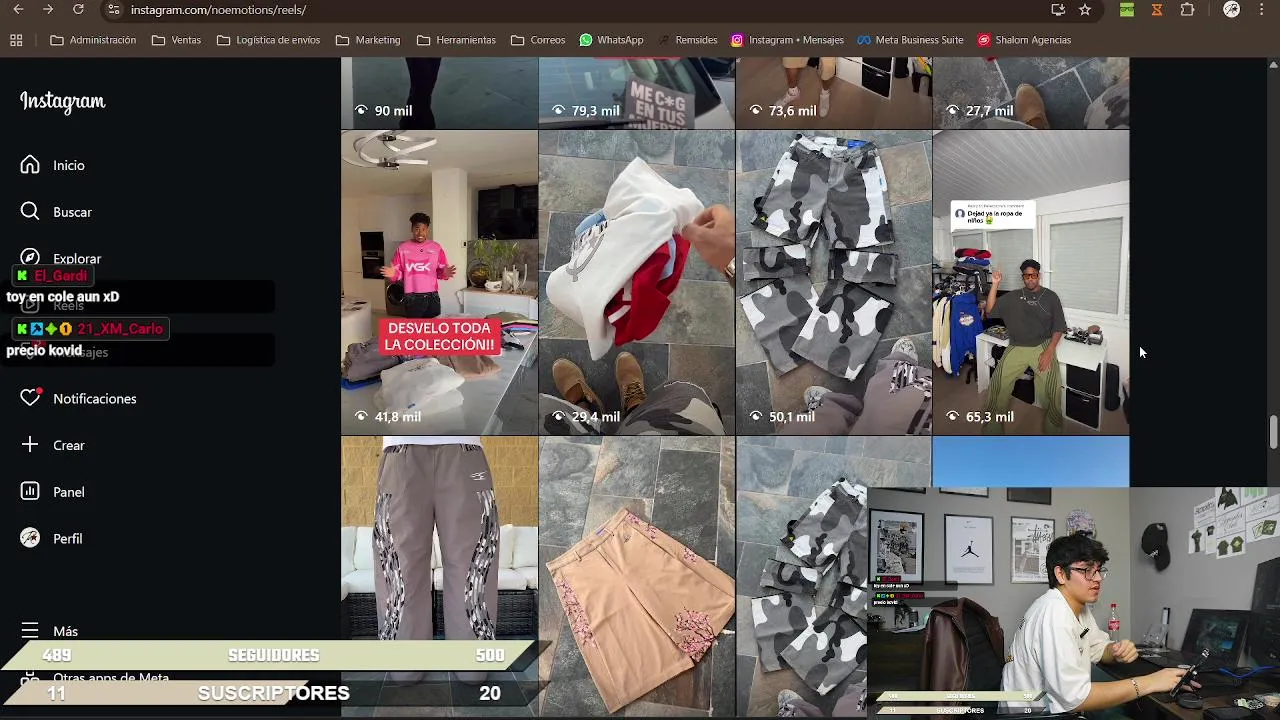The height and width of the screenshot is (720, 1280).
Task: Open Notificaciones heart icon
Action: 30,398
